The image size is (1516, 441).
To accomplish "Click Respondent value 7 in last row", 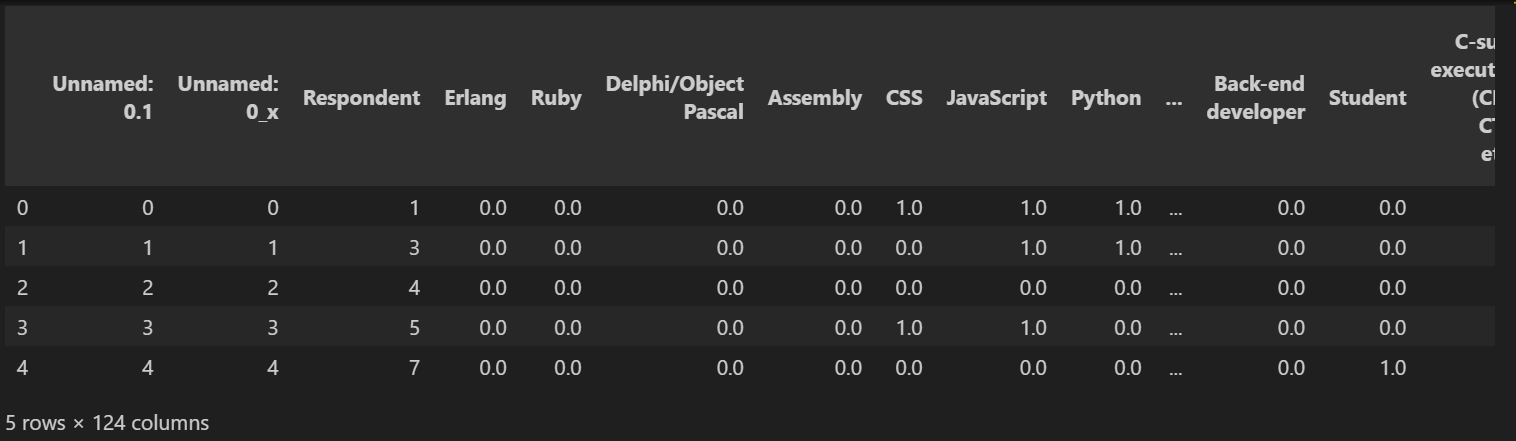I will pyautogui.click(x=414, y=368).
